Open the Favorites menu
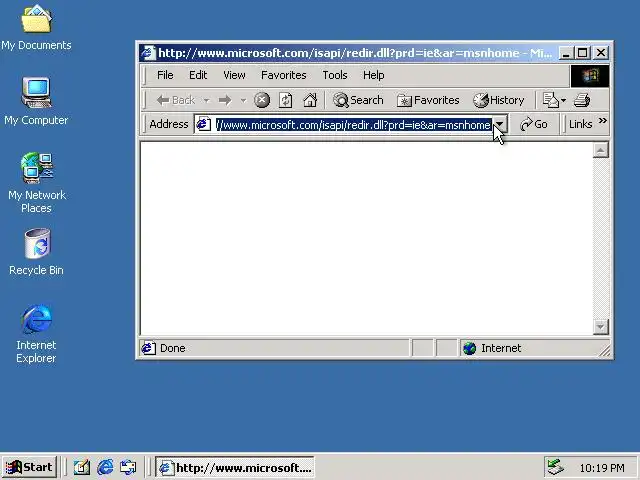 [284, 75]
